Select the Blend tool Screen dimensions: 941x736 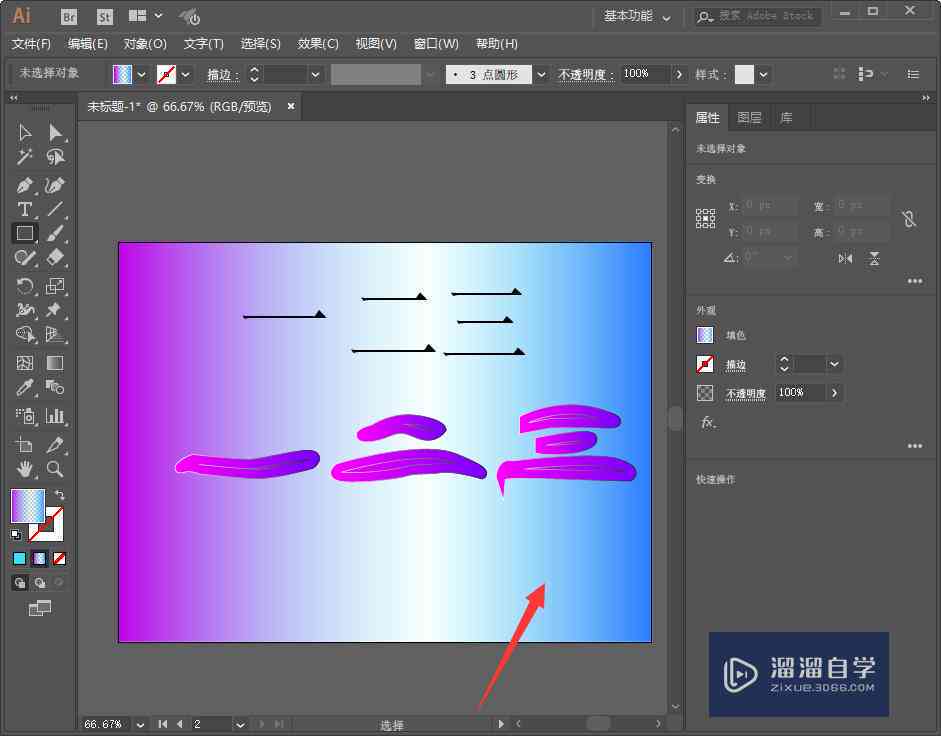tap(55, 387)
